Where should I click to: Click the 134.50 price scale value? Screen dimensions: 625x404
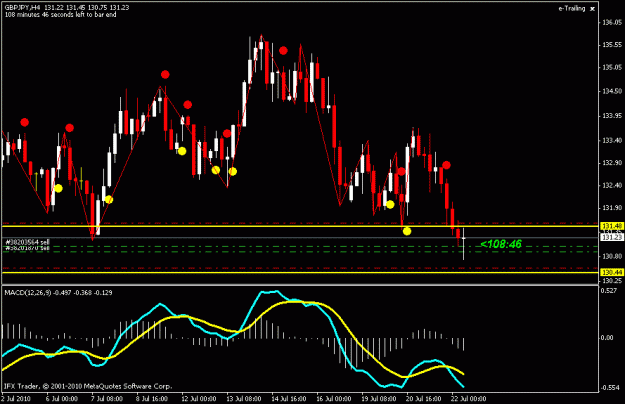coord(612,91)
